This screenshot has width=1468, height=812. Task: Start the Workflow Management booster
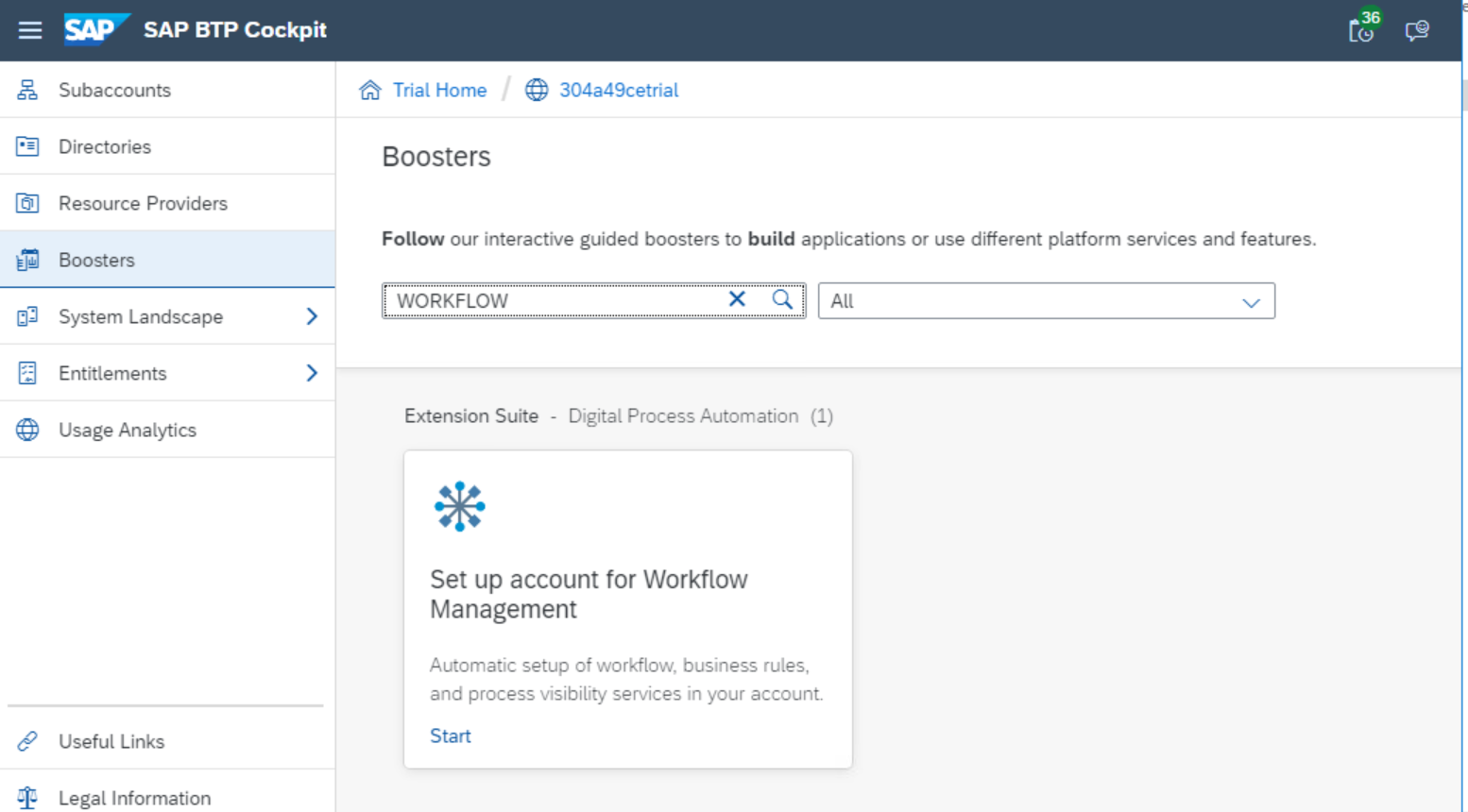click(x=451, y=736)
